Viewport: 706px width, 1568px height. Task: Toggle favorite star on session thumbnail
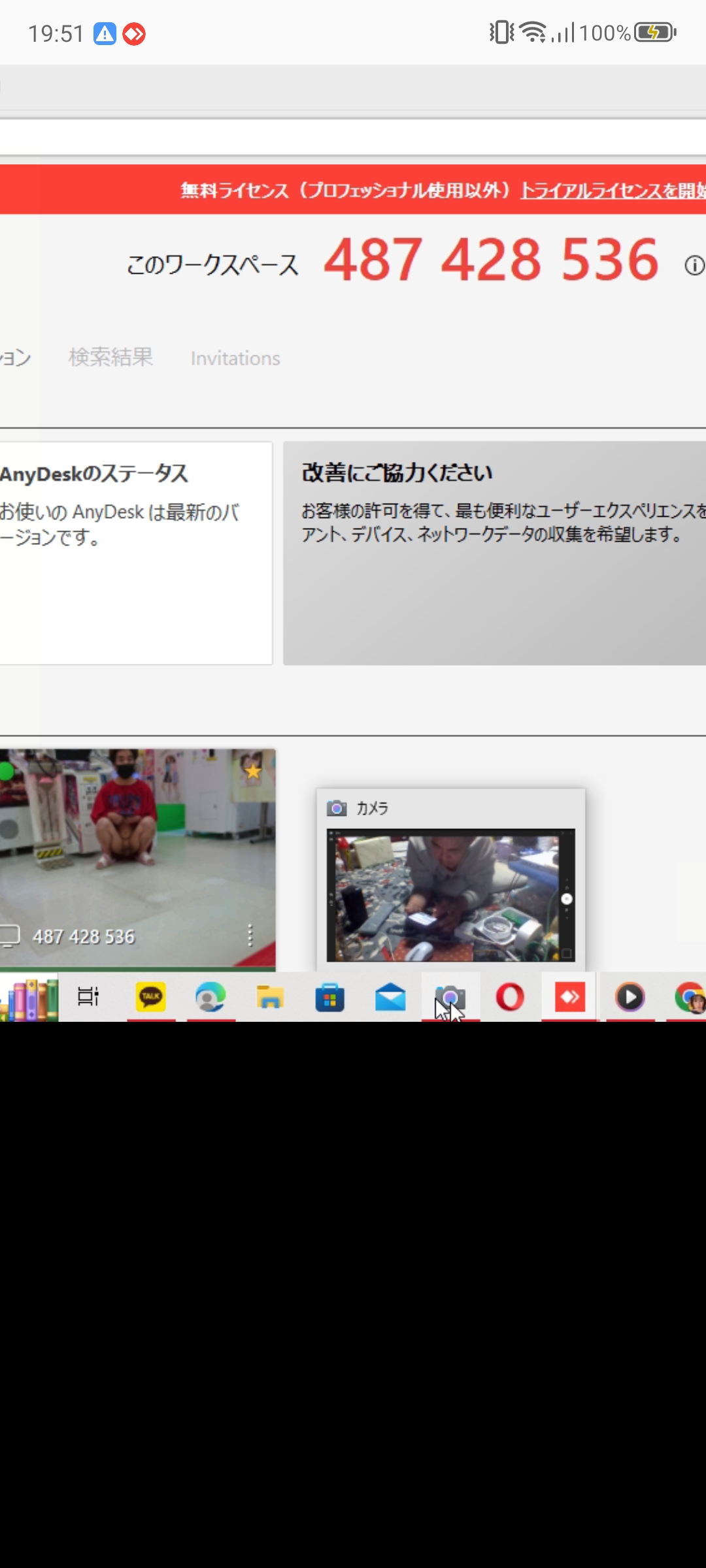tap(253, 771)
